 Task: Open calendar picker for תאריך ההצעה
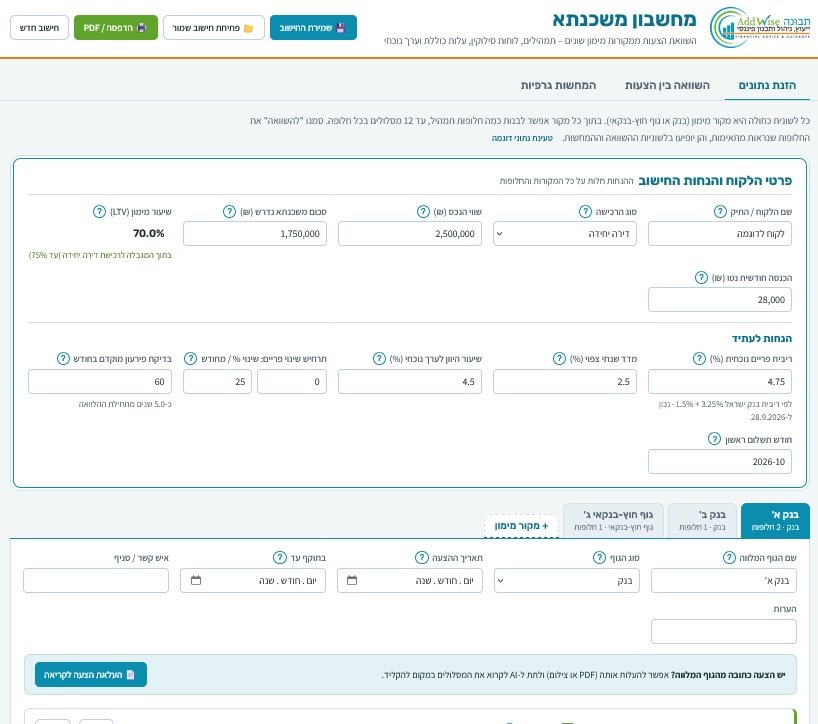point(352,580)
